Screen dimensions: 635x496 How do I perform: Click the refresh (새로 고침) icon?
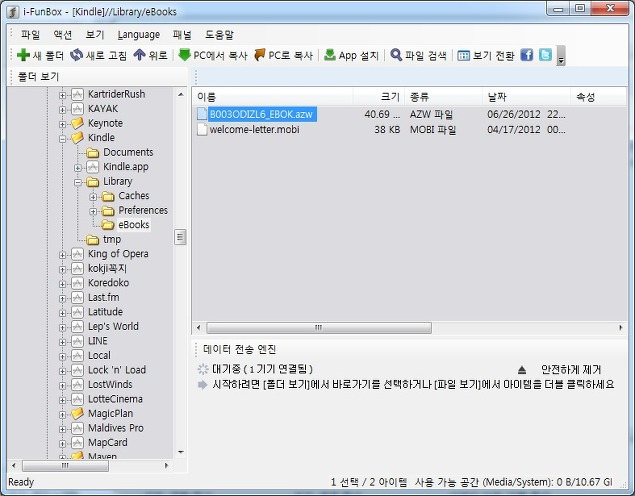coord(76,55)
